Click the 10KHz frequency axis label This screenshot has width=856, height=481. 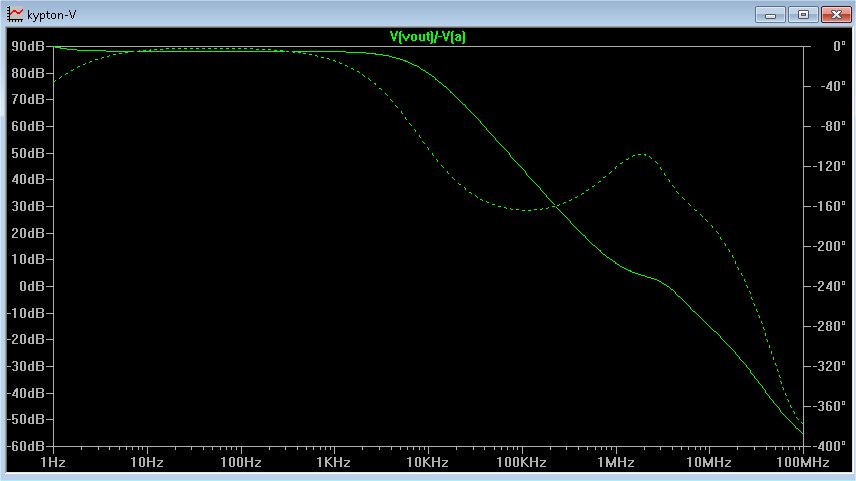(x=427, y=462)
